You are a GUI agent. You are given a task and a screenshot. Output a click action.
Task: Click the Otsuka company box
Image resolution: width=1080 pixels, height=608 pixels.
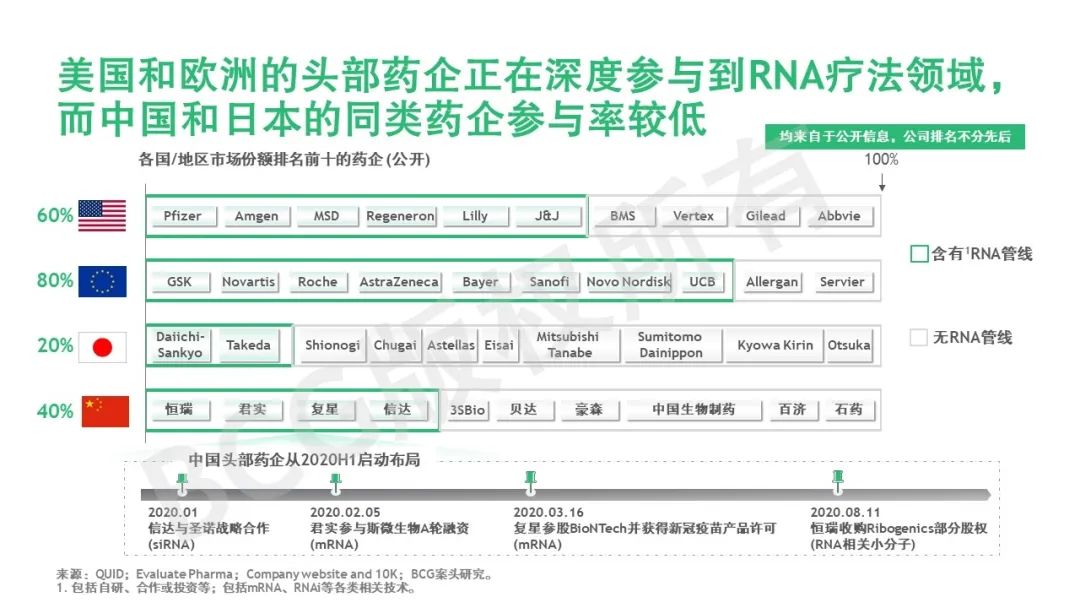(x=849, y=345)
